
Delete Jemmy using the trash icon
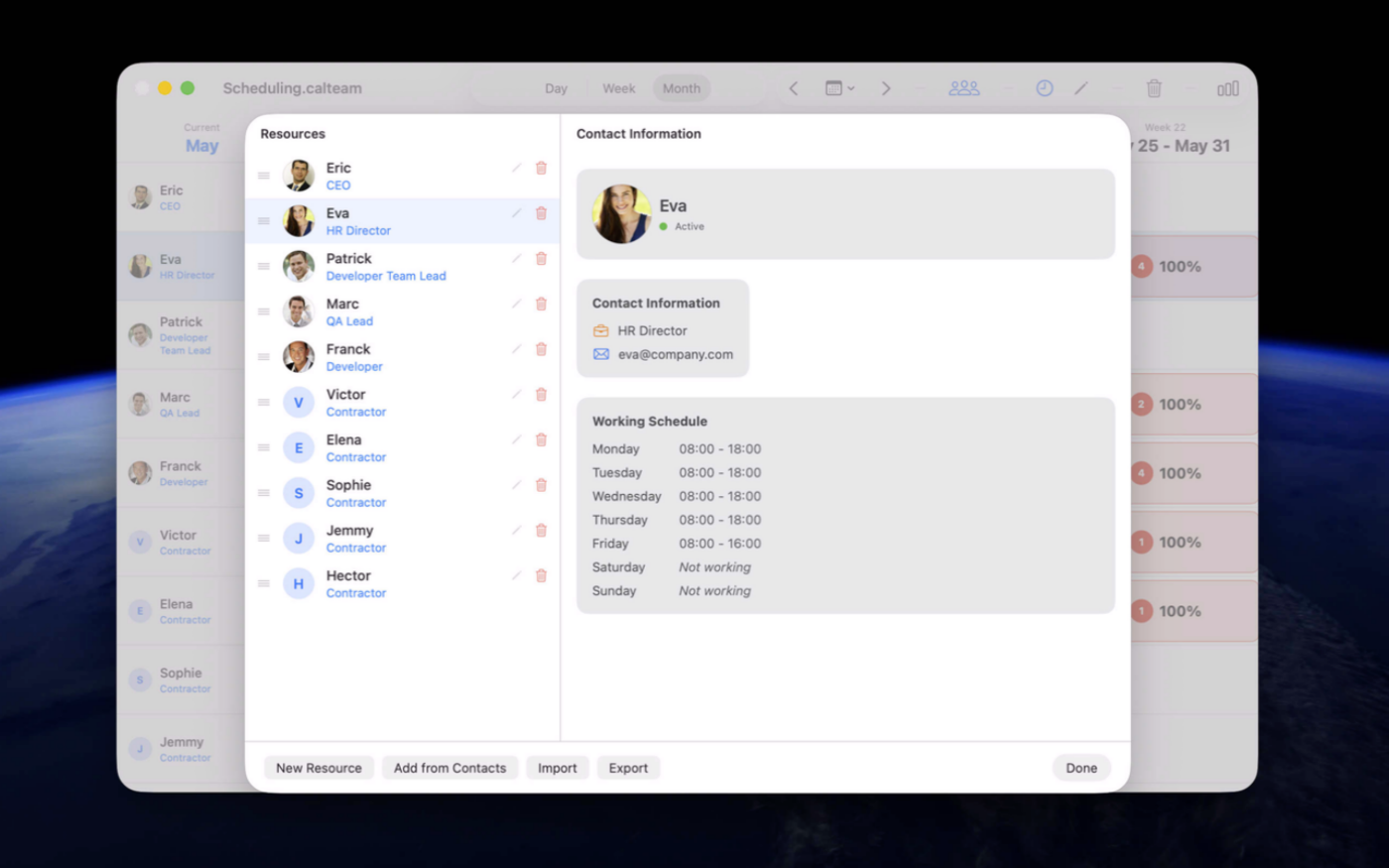tap(541, 531)
